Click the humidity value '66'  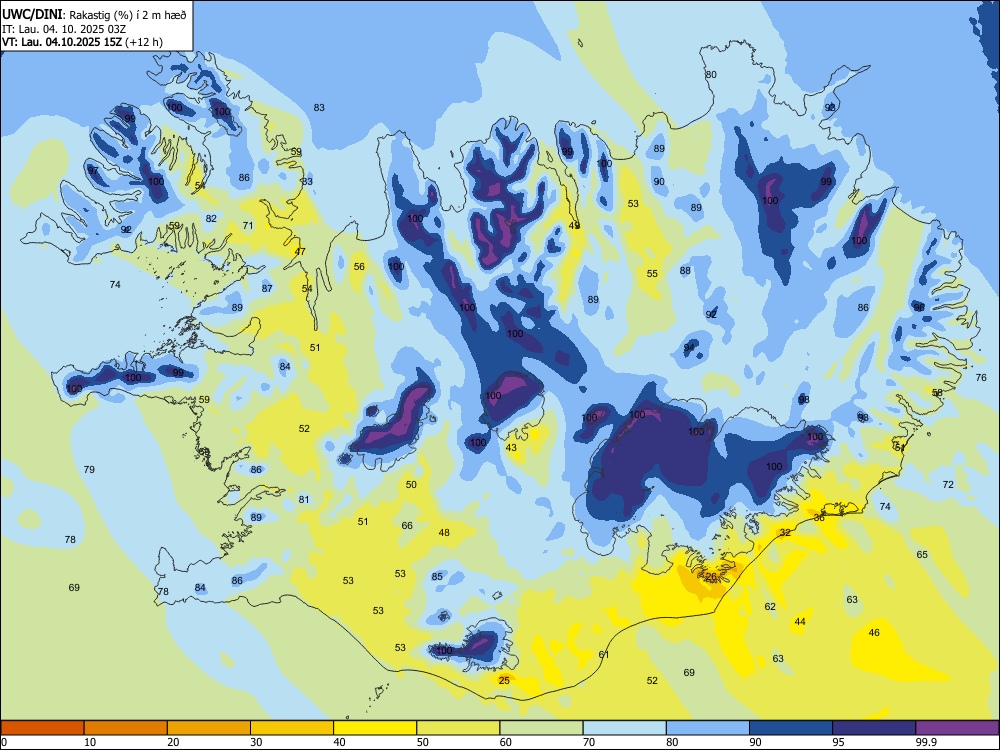(x=407, y=526)
